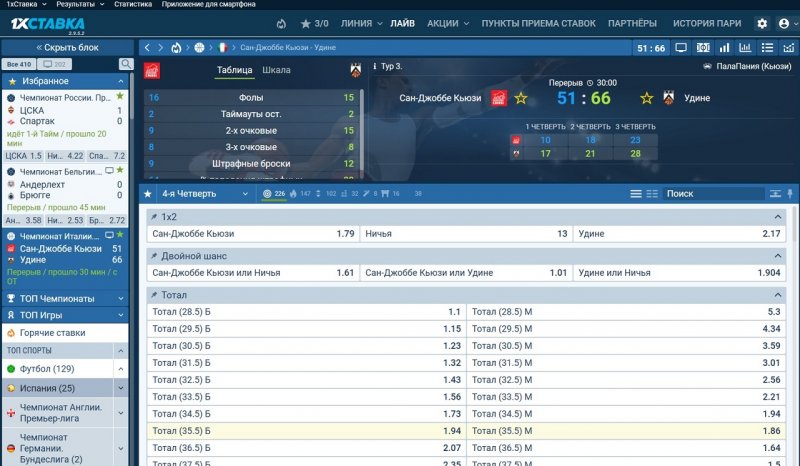Toggle favorite star beside 4-я Четверть
Viewport: 800px width, 466px height.
[x=149, y=194]
